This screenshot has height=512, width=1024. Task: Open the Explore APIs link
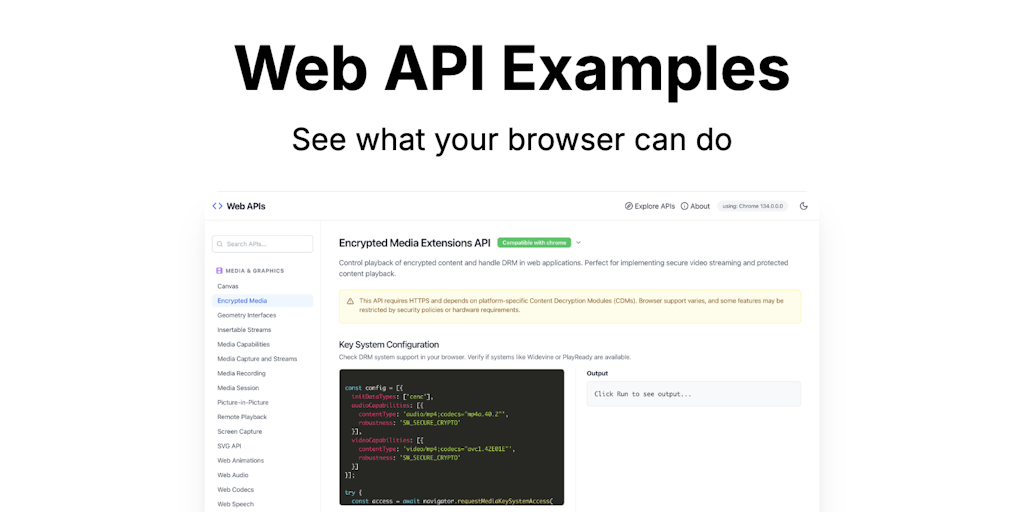pyautogui.click(x=650, y=206)
